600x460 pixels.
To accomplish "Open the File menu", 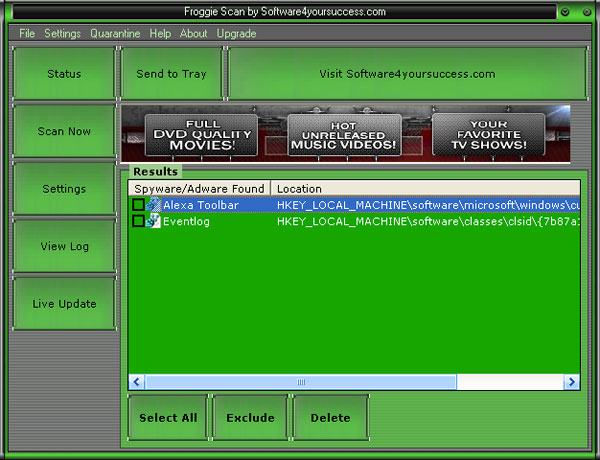I will tap(27, 34).
